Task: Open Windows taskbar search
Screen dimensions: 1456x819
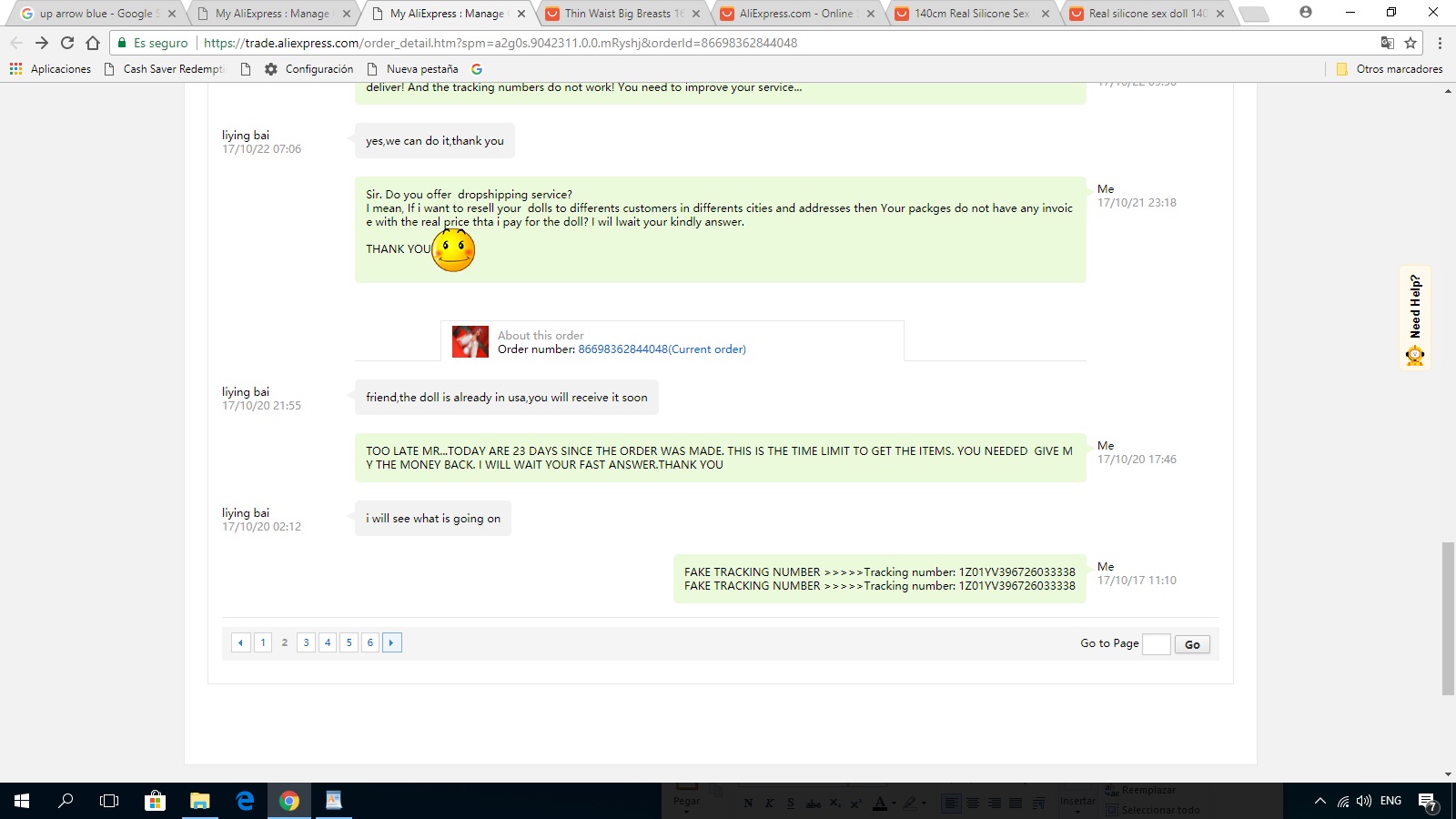Action: click(x=66, y=801)
